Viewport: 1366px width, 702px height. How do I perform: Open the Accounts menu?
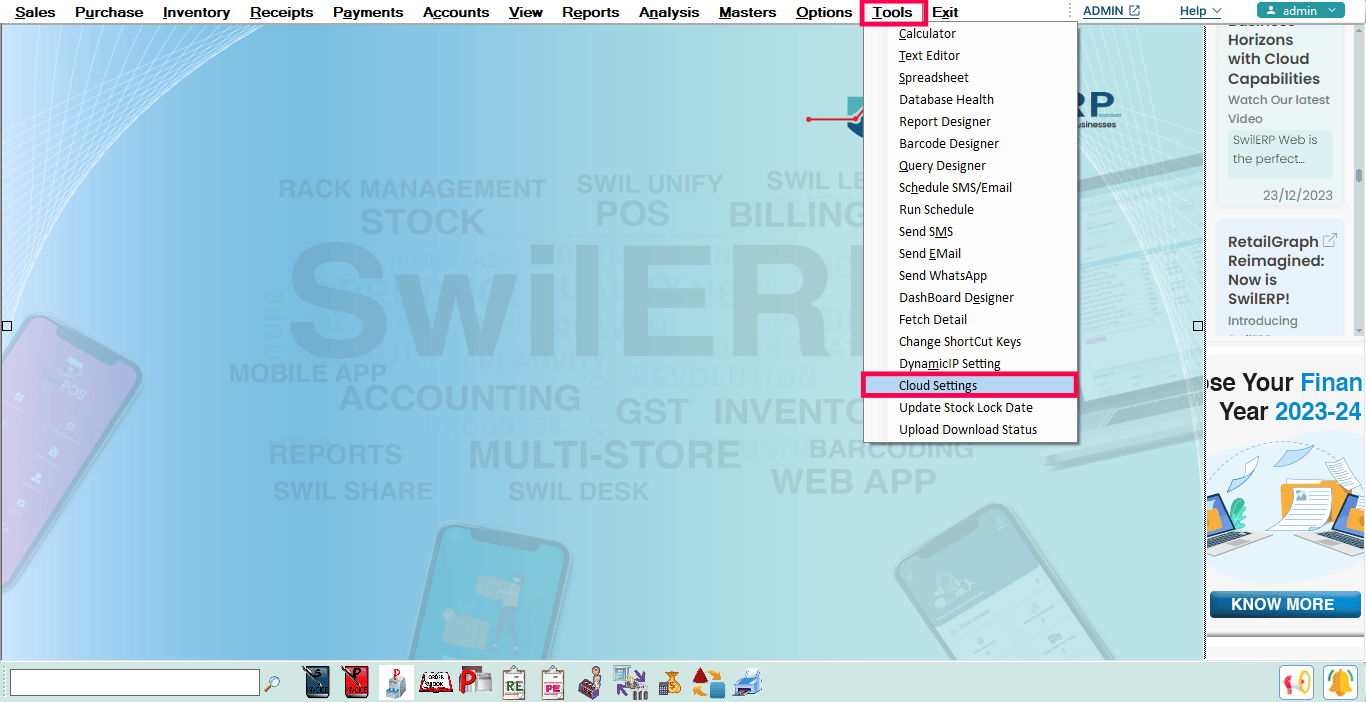coord(456,12)
